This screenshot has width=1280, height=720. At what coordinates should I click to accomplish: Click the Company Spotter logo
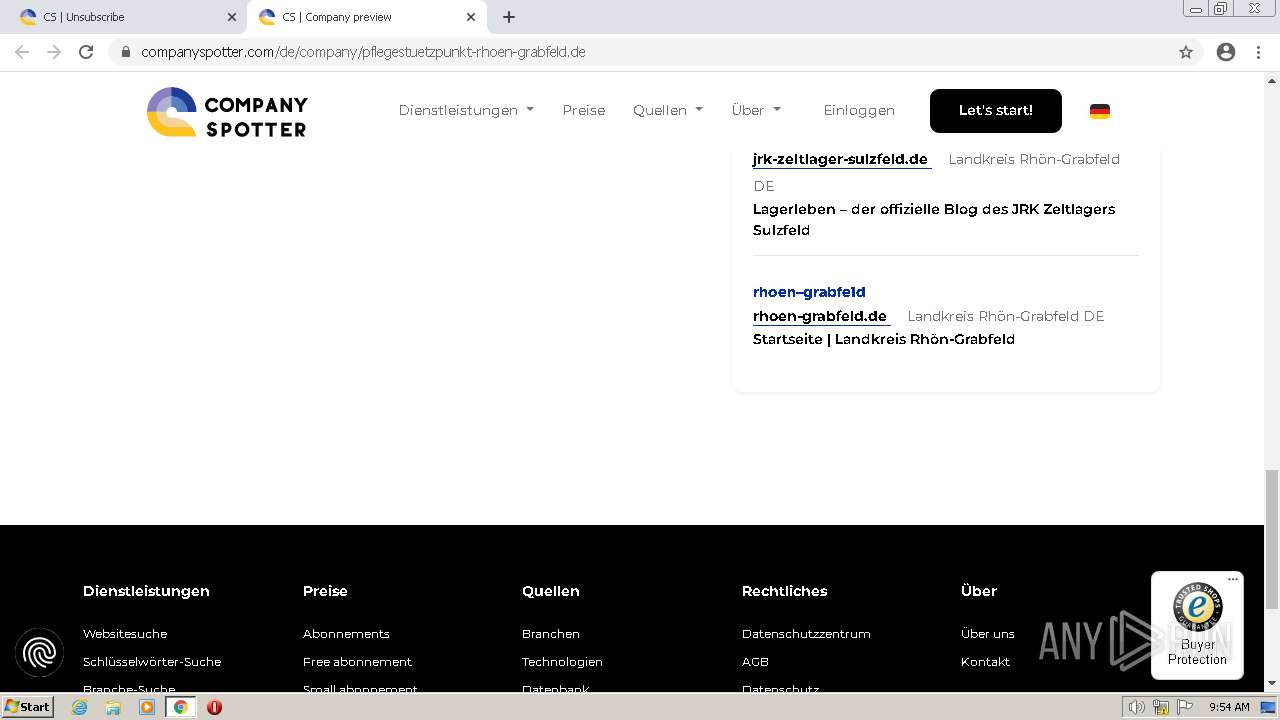pos(227,111)
